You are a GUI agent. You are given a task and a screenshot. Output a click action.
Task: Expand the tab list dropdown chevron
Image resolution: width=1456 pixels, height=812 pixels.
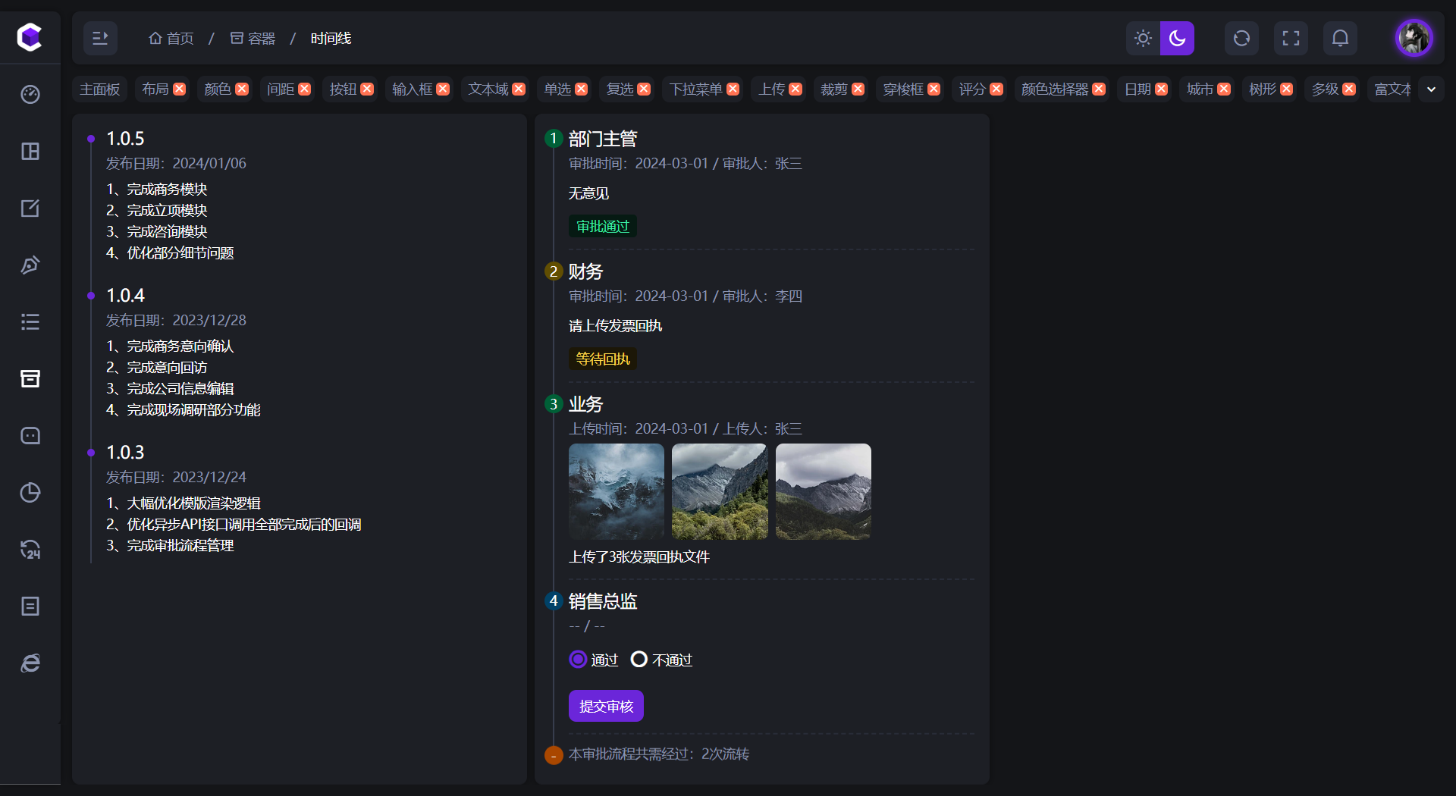click(x=1431, y=89)
